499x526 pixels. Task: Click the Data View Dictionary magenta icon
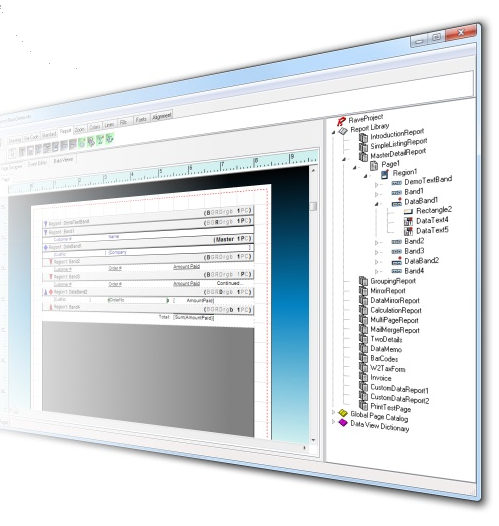pyautogui.click(x=343, y=422)
